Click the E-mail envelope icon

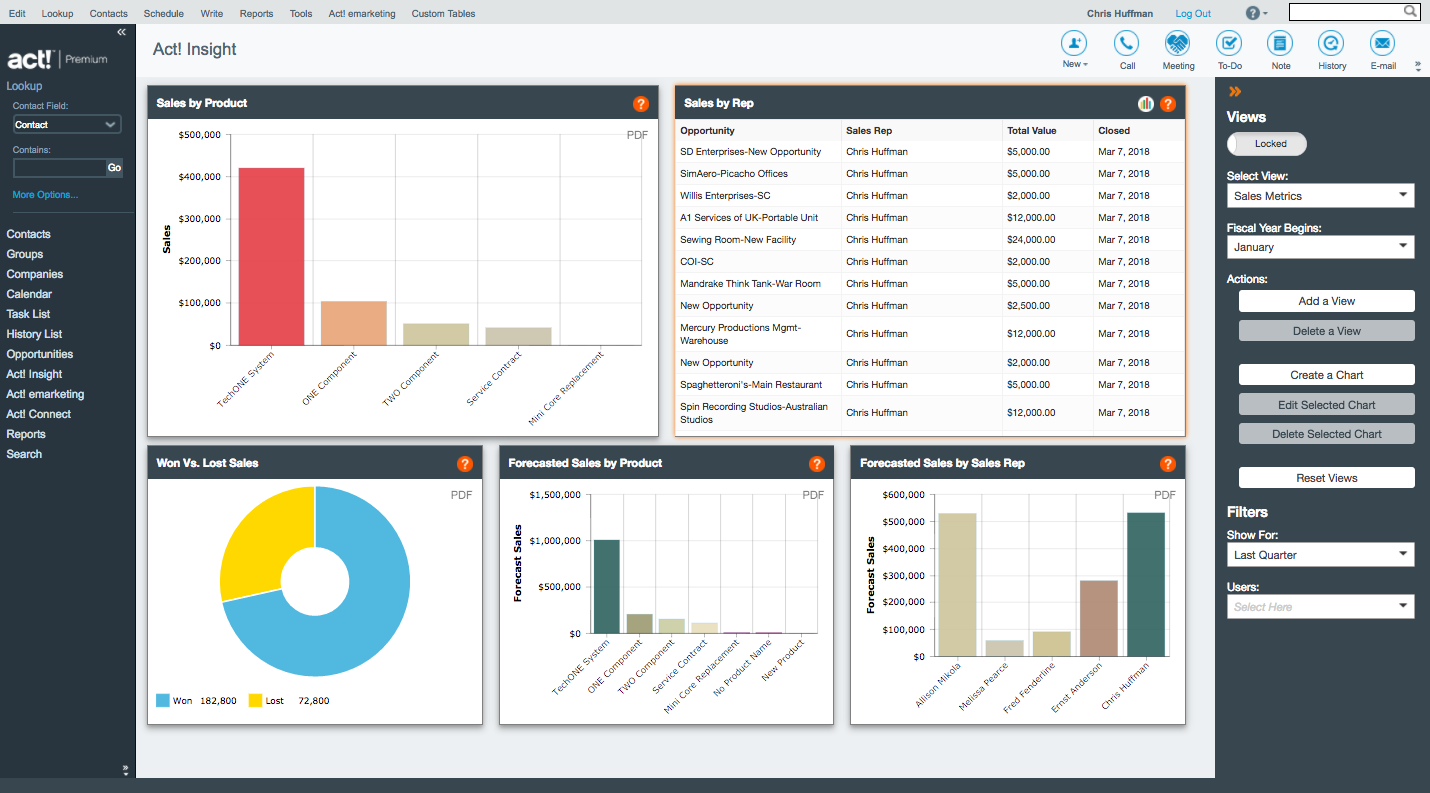[x=1383, y=43]
